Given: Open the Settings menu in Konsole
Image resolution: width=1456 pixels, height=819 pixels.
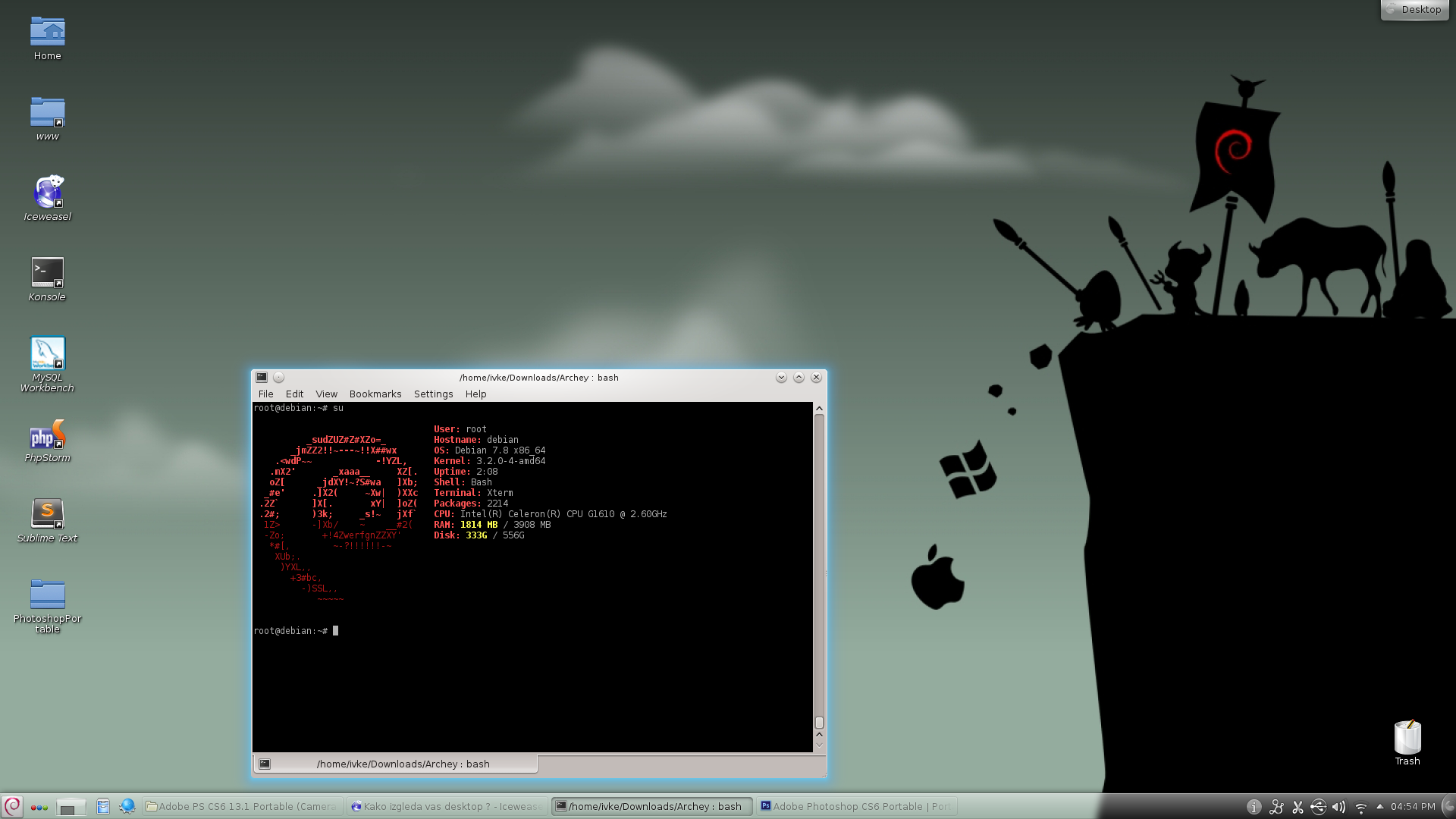Looking at the screenshot, I should click(433, 394).
